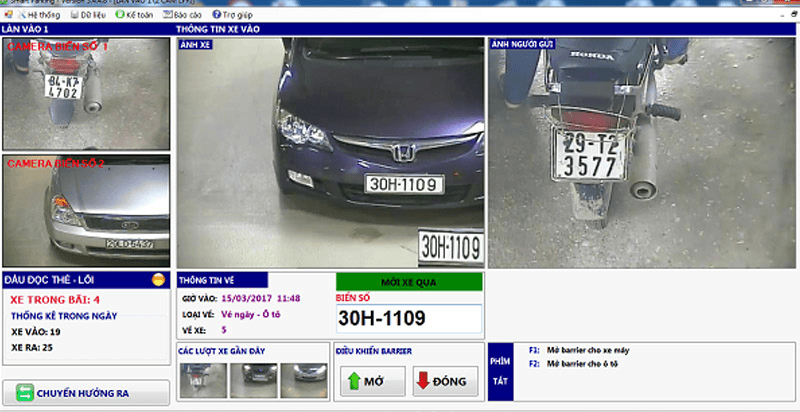Click the green swap arrows icon

coord(24,393)
